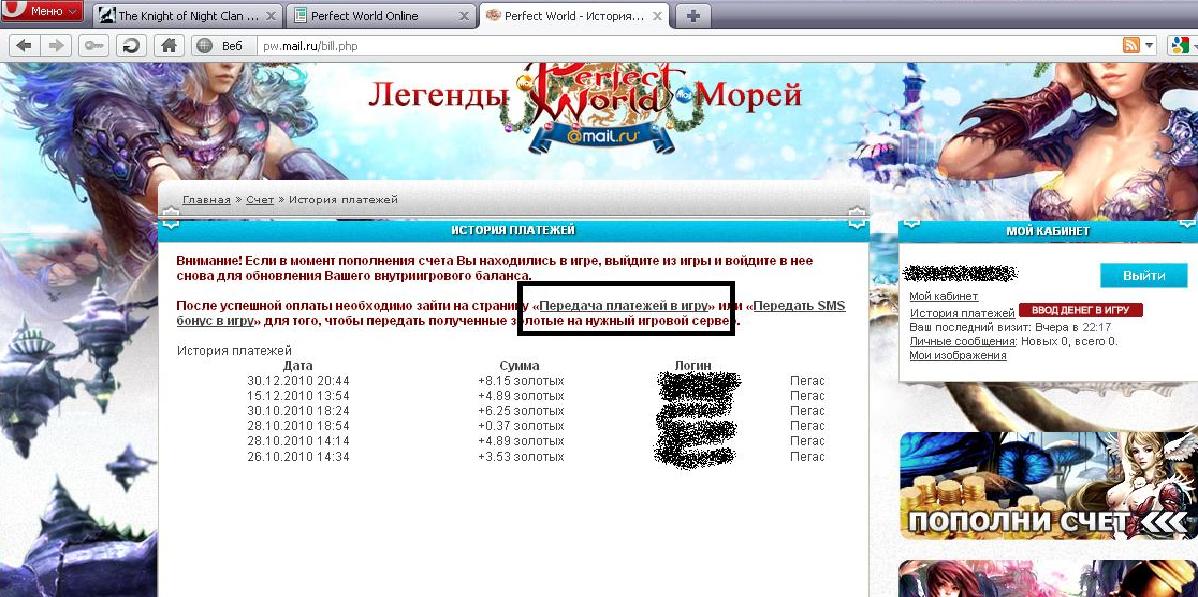Expand the RSS feed dropdown arrow
Image resolution: width=1198 pixels, height=597 pixels.
click(1149, 45)
